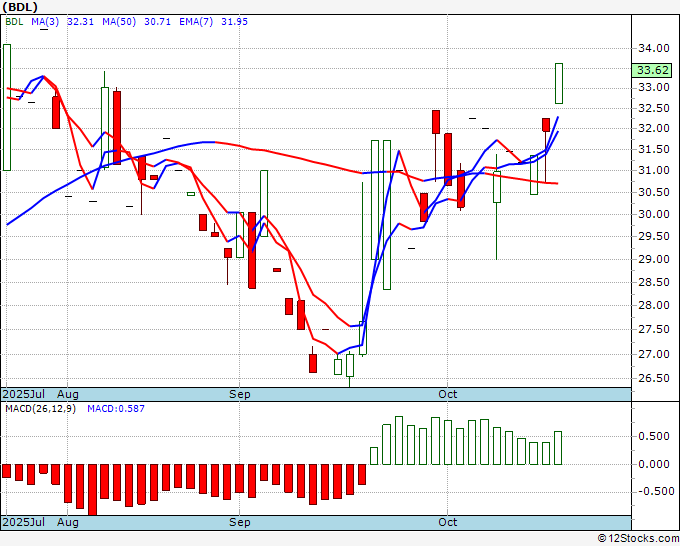Click the 27.00 price axis label
Image resolution: width=680 pixels, height=546 pixels.
654,354
